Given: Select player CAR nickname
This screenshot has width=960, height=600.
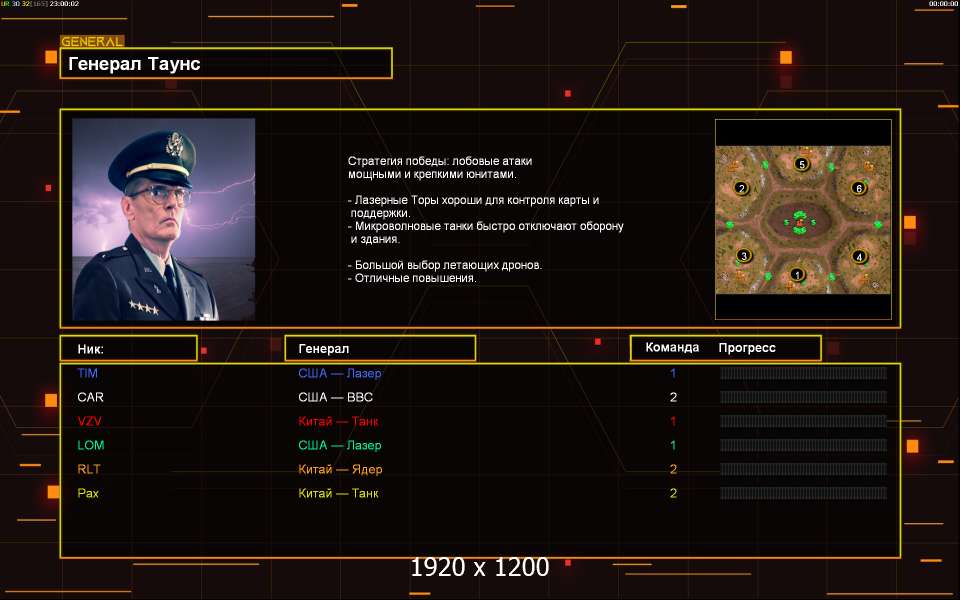Looking at the screenshot, I should click(x=91, y=397).
